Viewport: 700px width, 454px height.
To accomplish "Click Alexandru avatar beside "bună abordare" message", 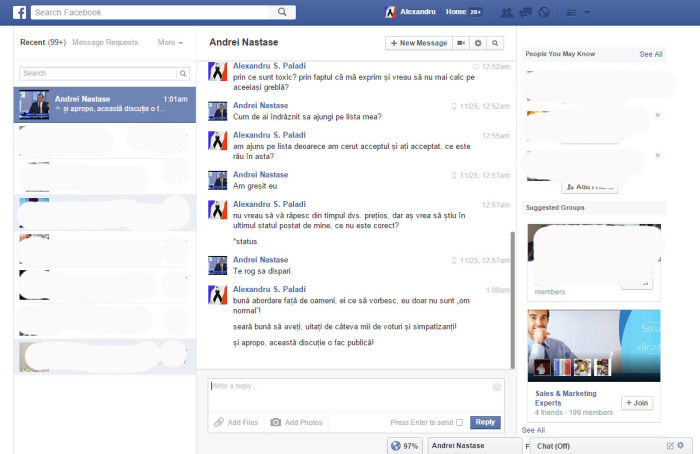I will coord(217,295).
